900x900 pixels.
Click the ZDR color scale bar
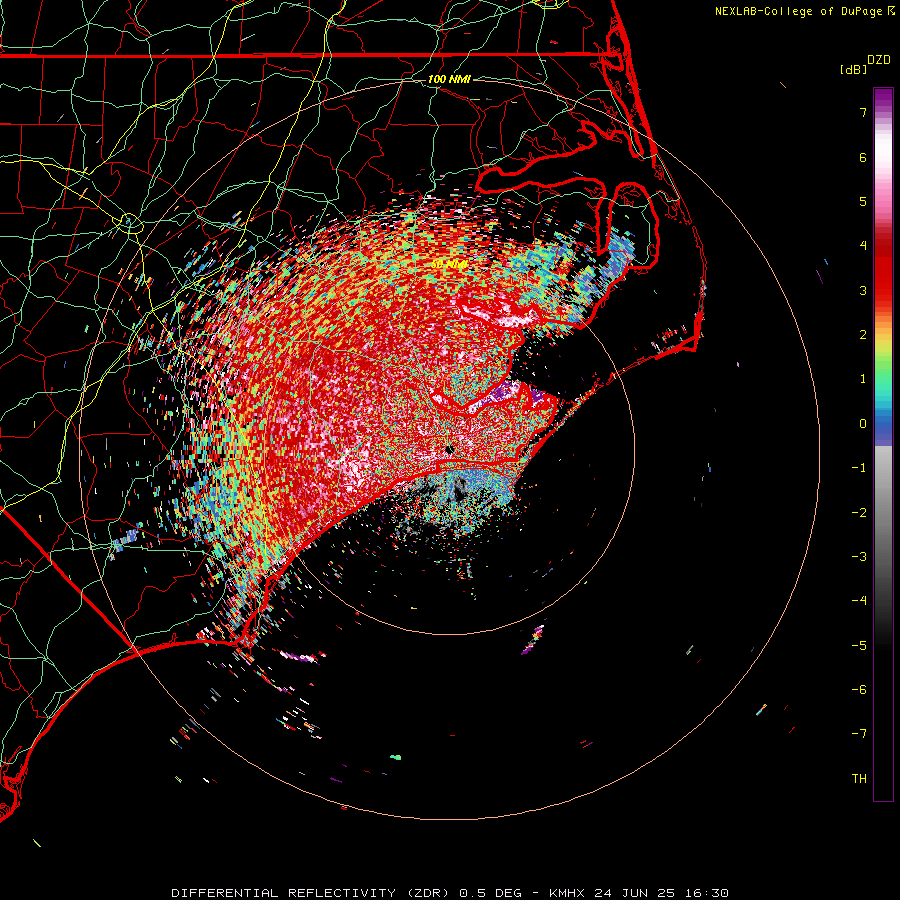coord(883,444)
